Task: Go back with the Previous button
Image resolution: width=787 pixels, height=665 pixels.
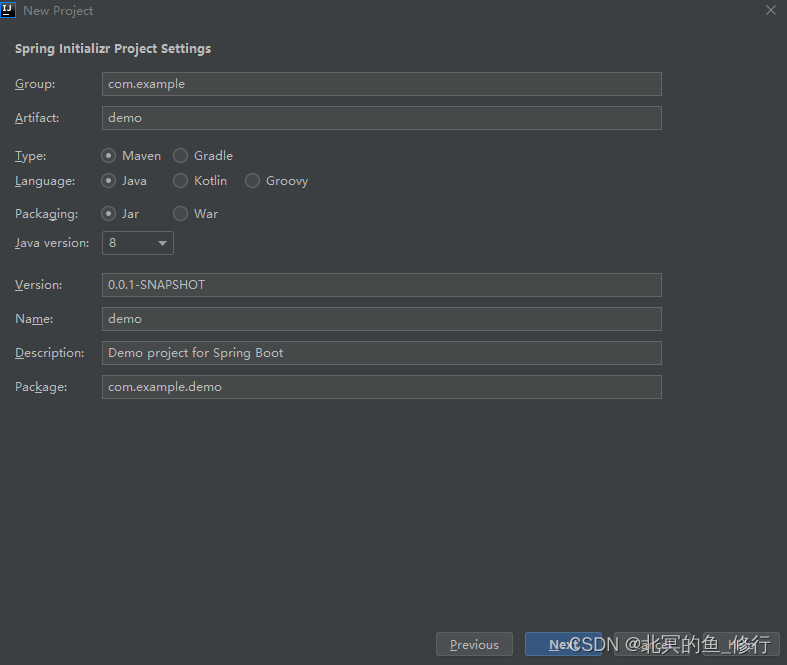Action: pyautogui.click(x=474, y=644)
